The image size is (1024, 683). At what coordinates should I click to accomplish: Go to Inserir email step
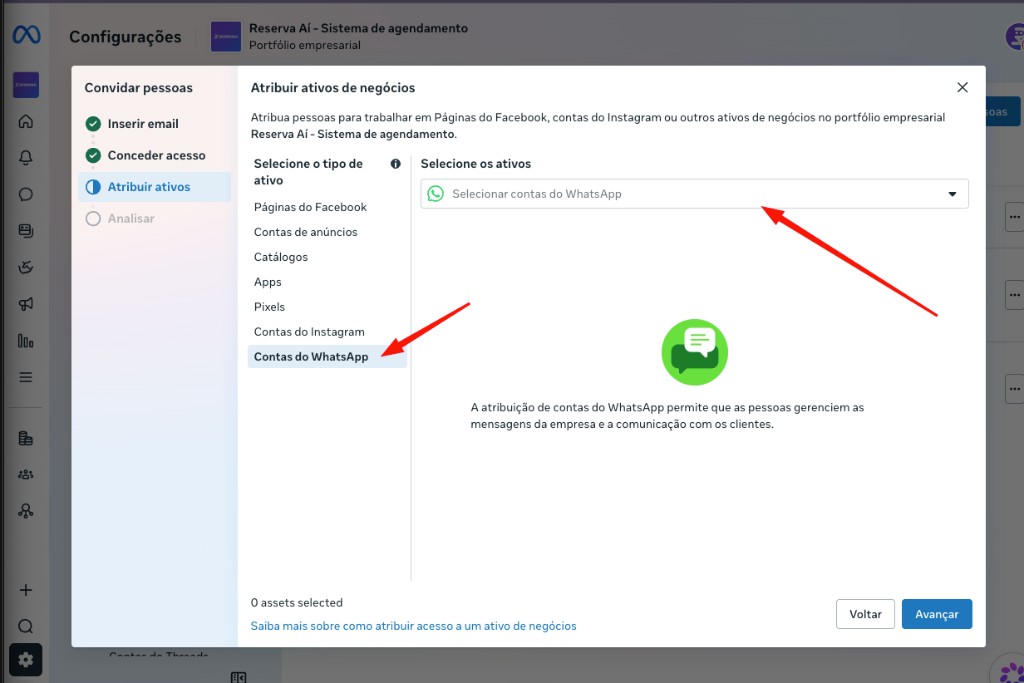[142, 123]
